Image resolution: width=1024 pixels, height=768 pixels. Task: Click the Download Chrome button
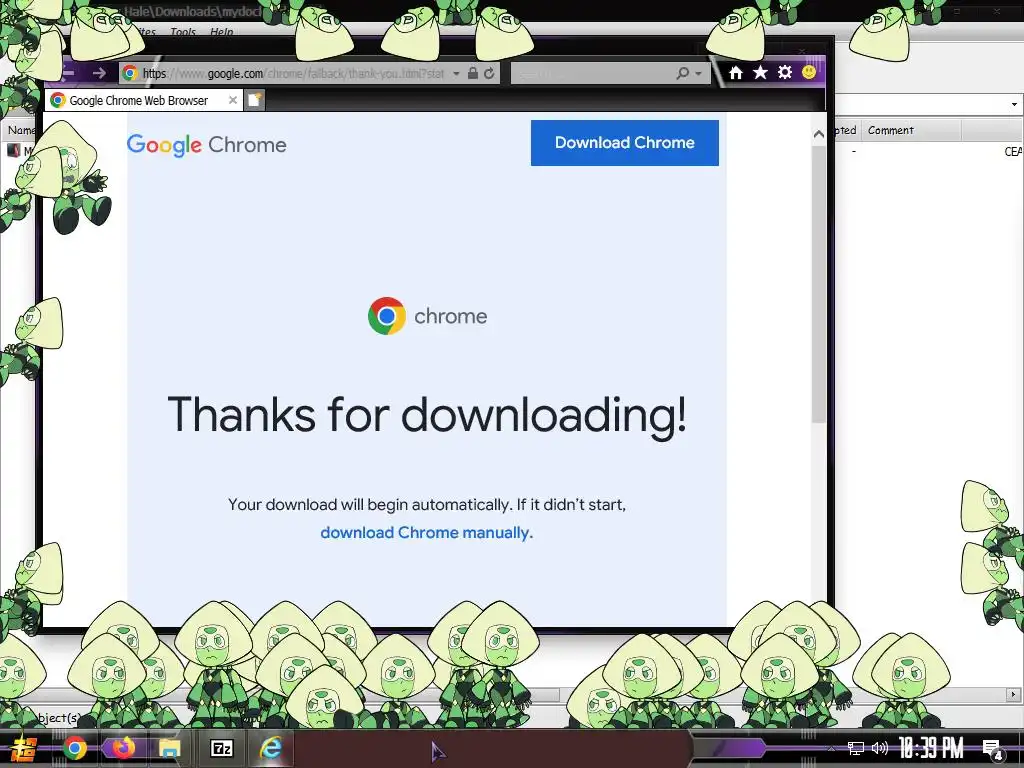click(624, 142)
